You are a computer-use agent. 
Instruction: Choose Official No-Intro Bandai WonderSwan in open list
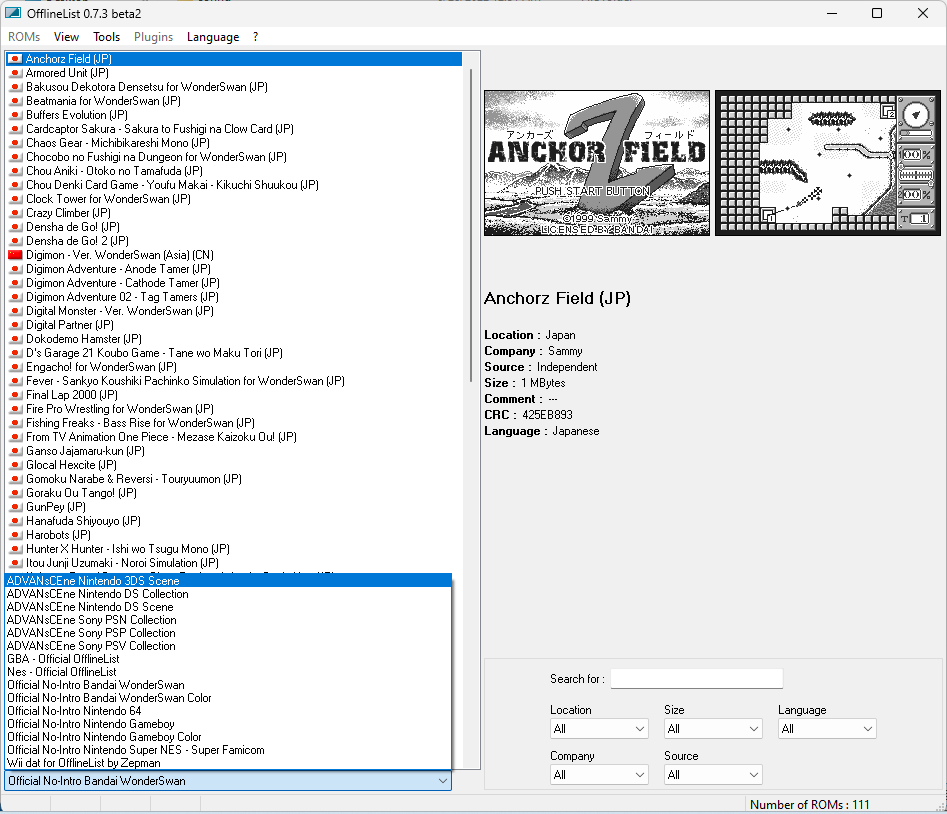pyautogui.click(x=228, y=685)
